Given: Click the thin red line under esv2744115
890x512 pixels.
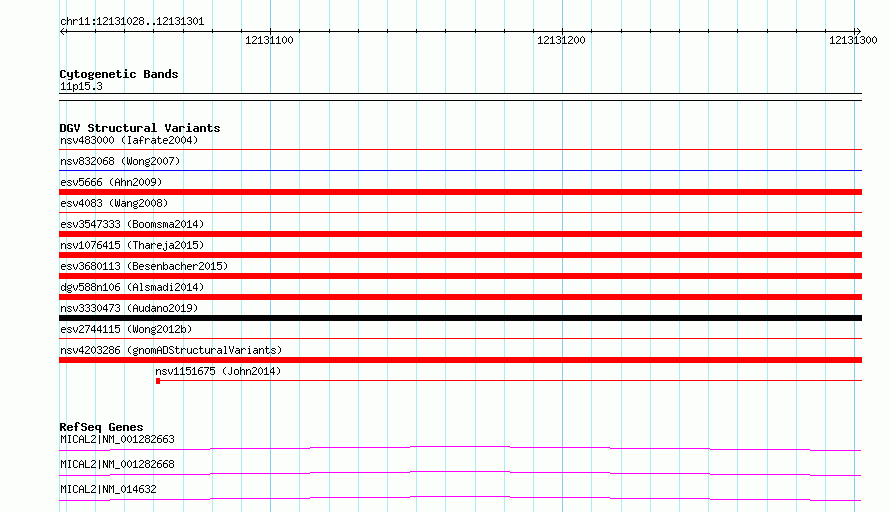Looking at the screenshot, I should 460,338.
